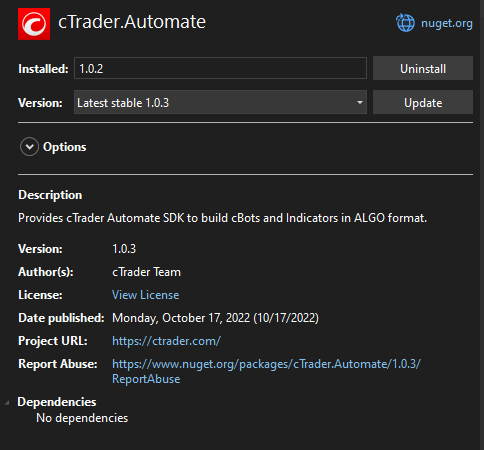Open the Version dropdown arrow
Screen dimensions: 484x450
pyautogui.click(x=360, y=102)
